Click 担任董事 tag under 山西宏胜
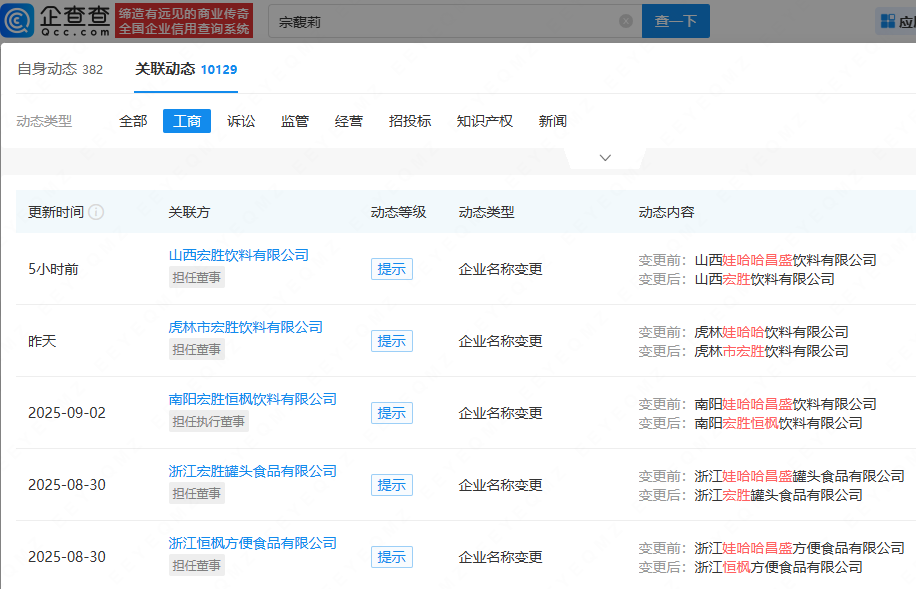Viewport: 916px width, 589px height. pyautogui.click(x=196, y=278)
